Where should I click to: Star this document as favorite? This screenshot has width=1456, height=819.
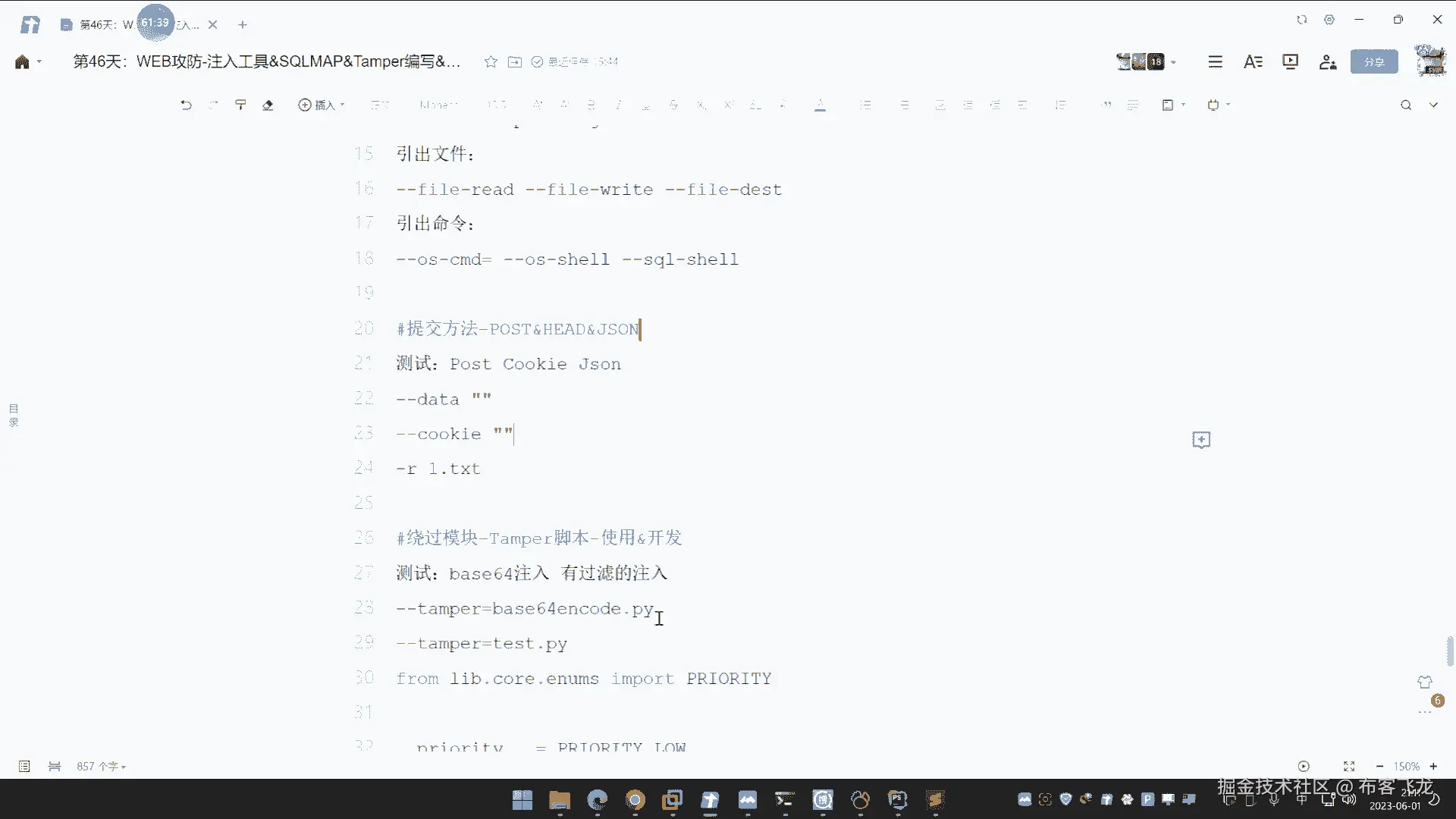491,61
